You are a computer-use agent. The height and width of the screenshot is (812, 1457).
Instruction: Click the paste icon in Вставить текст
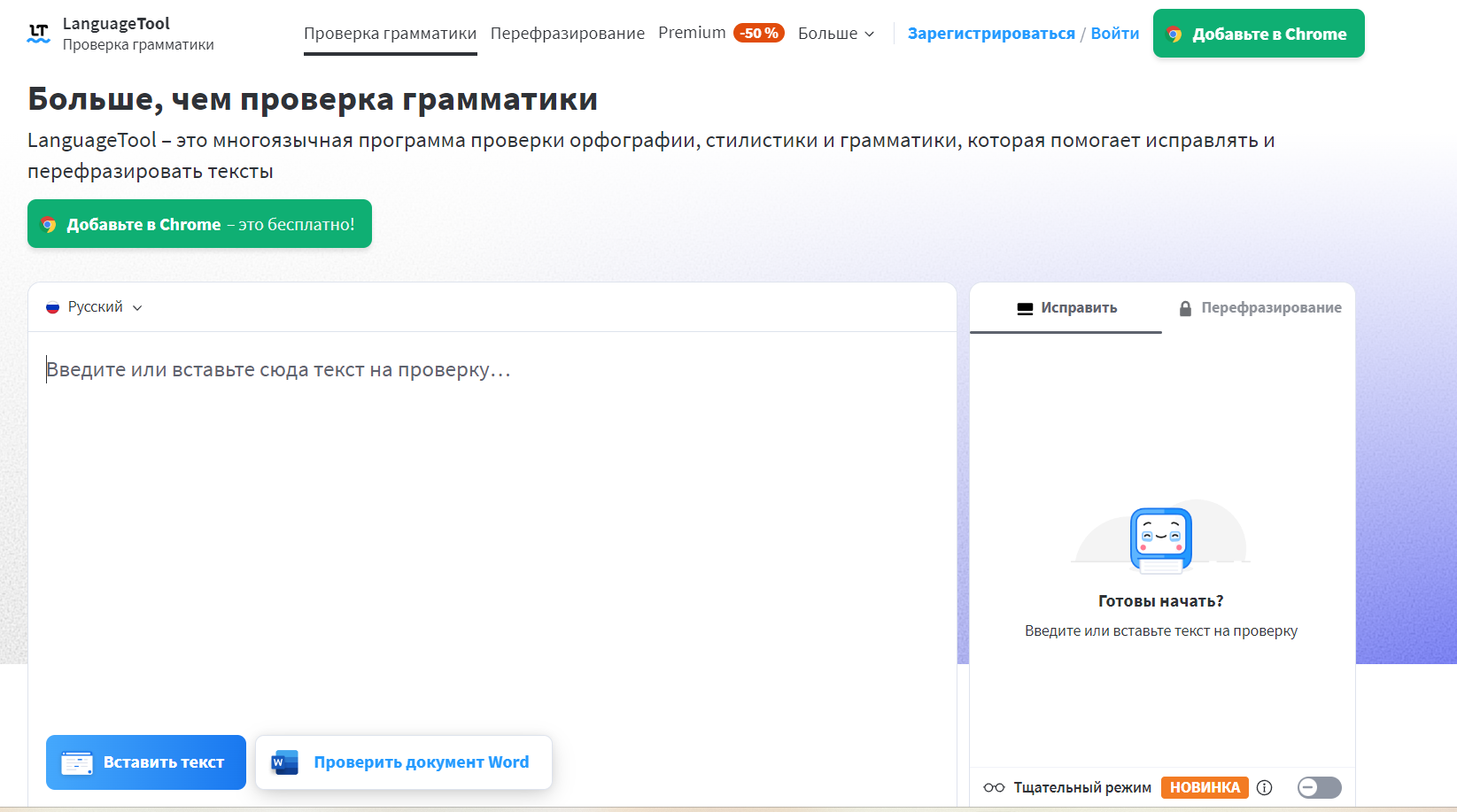pos(77,762)
